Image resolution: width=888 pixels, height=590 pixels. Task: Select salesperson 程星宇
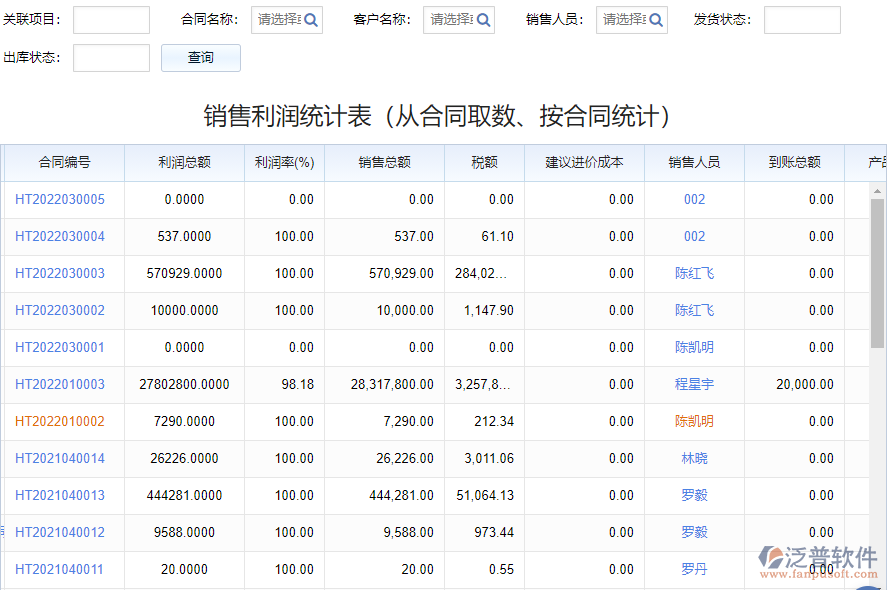(694, 384)
